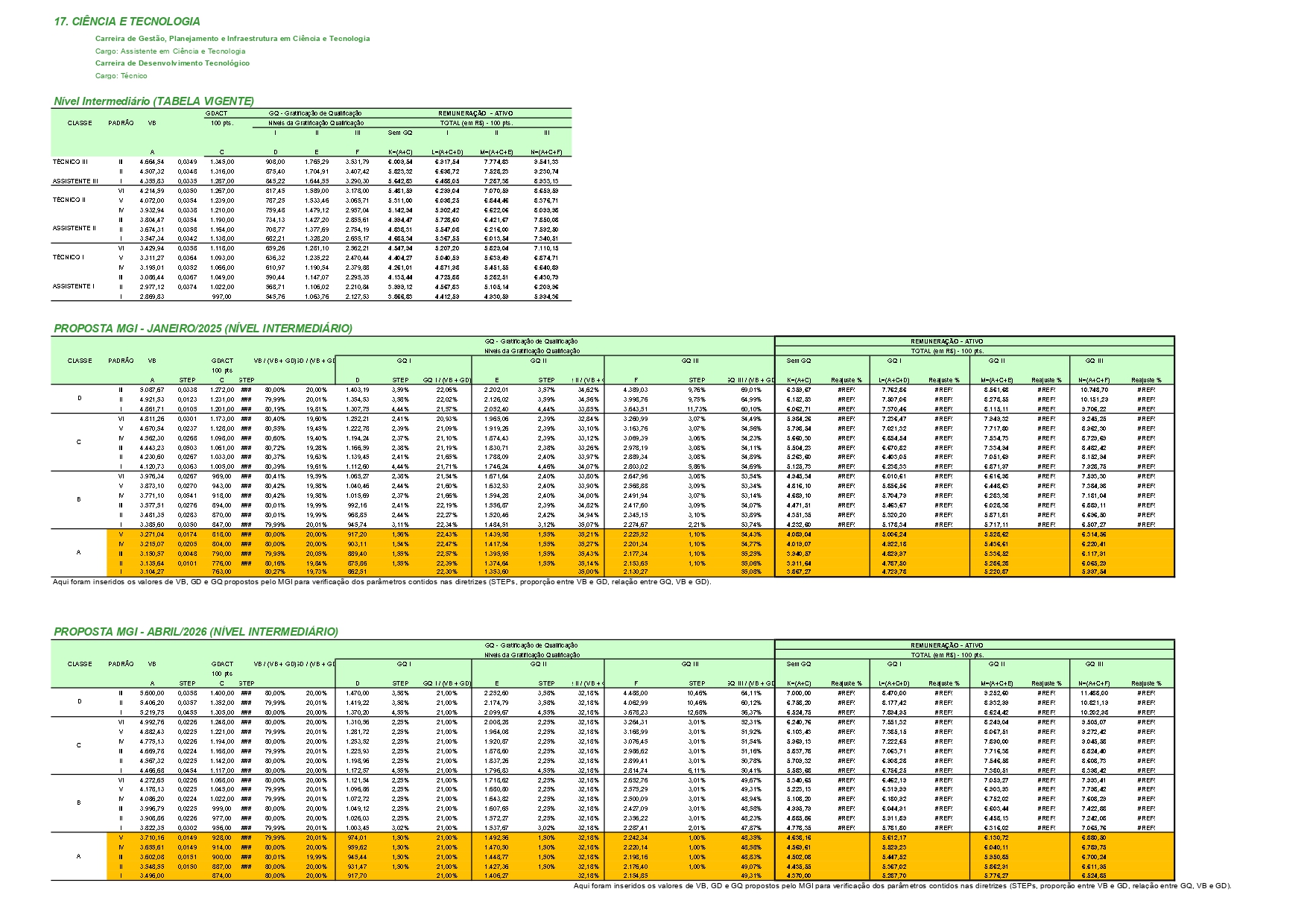The image size is (1307, 924).
Task: Select the 'Cargo: Técnico' line
Action: pyautogui.click(x=121, y=76)
